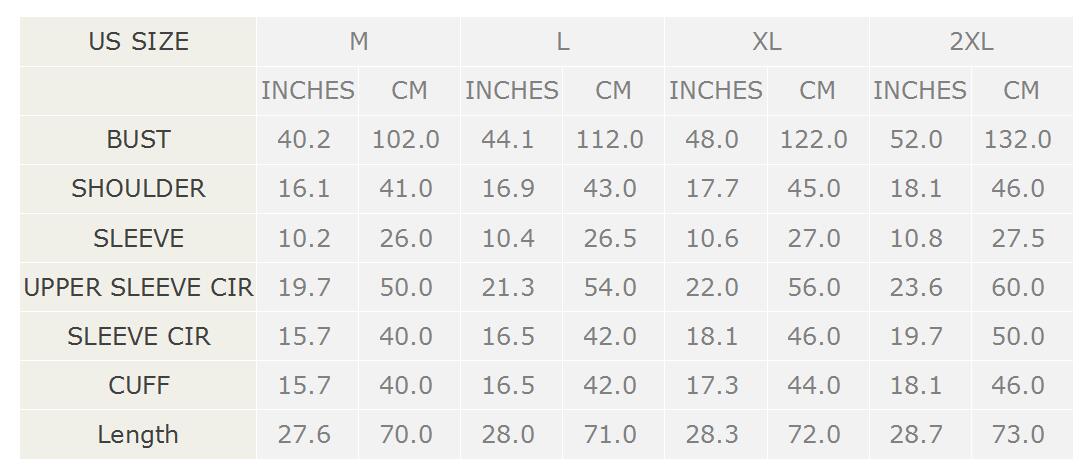The height and width of the screenshot is (473, 1091).
Task: Select the L size column header
Action: [562, 42]
